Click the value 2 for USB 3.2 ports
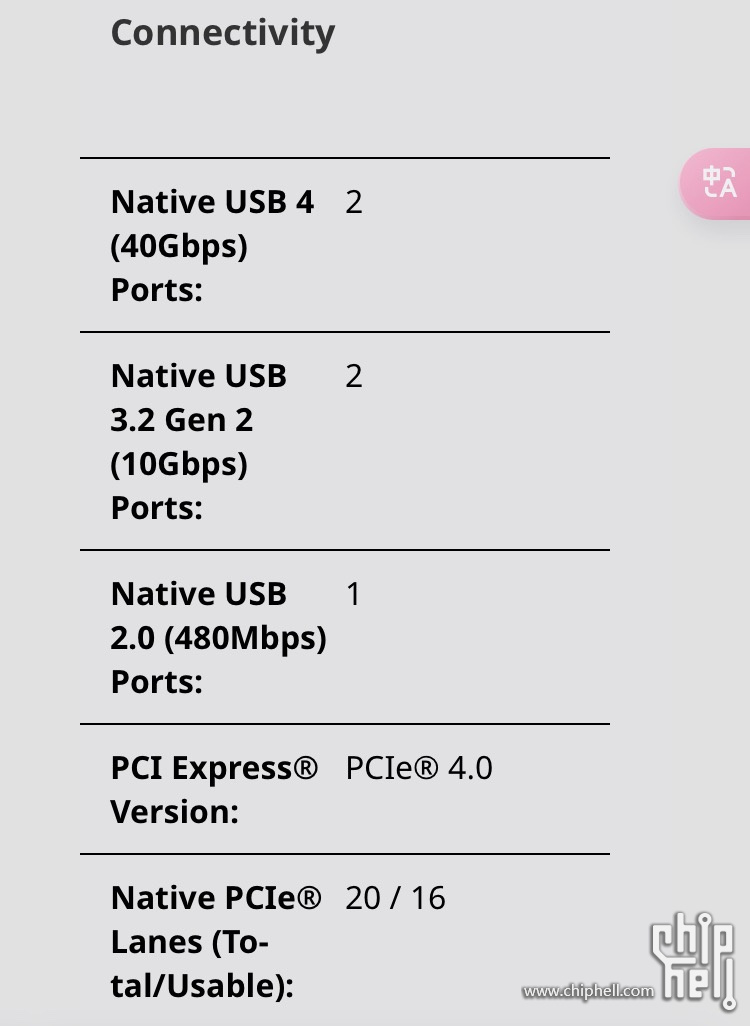750x1026 pixels. (353, 376)
